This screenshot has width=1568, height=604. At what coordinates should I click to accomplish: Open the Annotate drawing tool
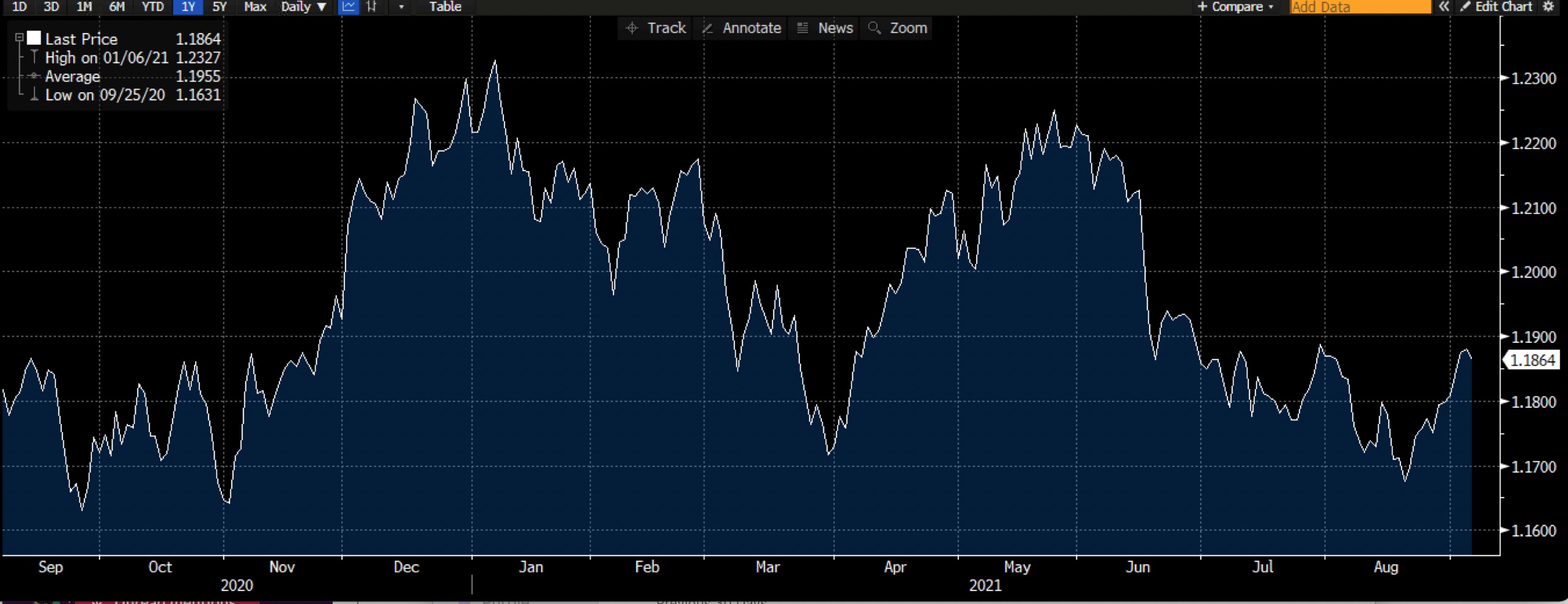tap(740, 28)
